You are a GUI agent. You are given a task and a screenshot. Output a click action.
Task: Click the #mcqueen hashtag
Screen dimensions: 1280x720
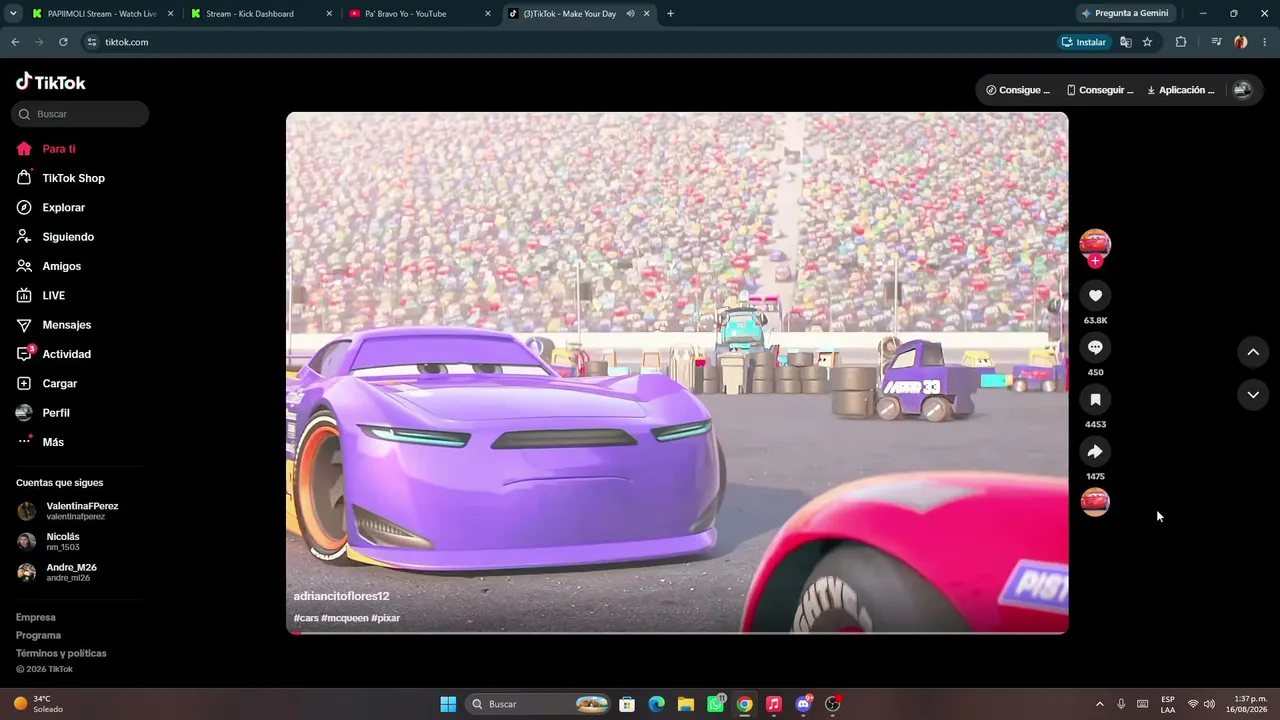pos(344,618)
